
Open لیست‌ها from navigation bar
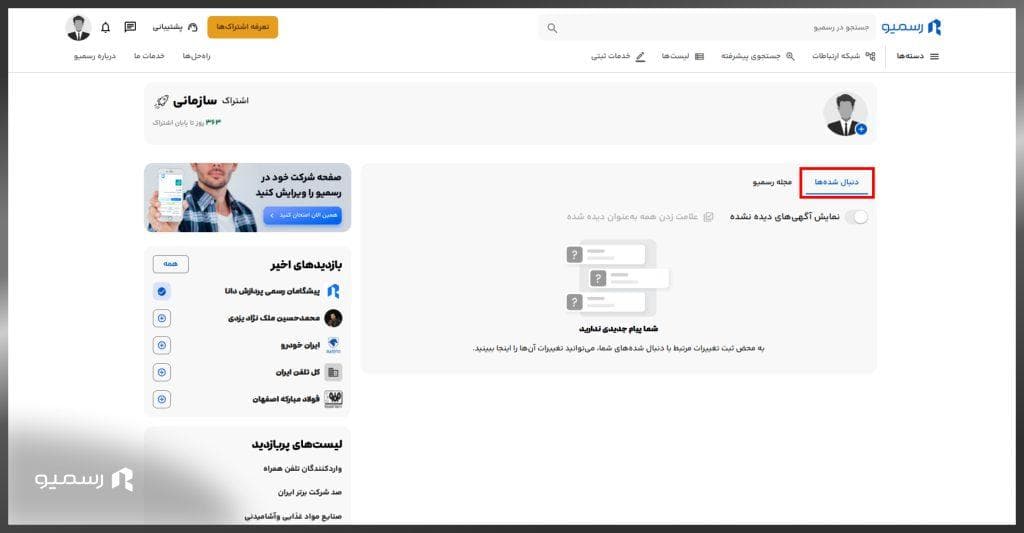(x=682, y=56)
